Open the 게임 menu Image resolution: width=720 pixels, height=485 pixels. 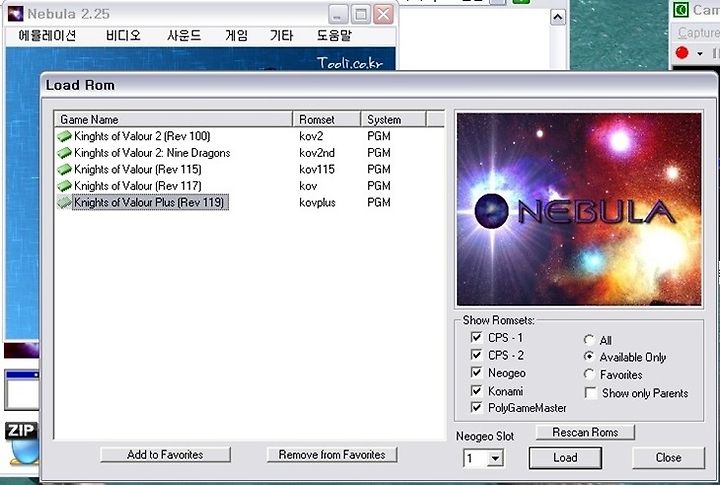pos(236,35)
